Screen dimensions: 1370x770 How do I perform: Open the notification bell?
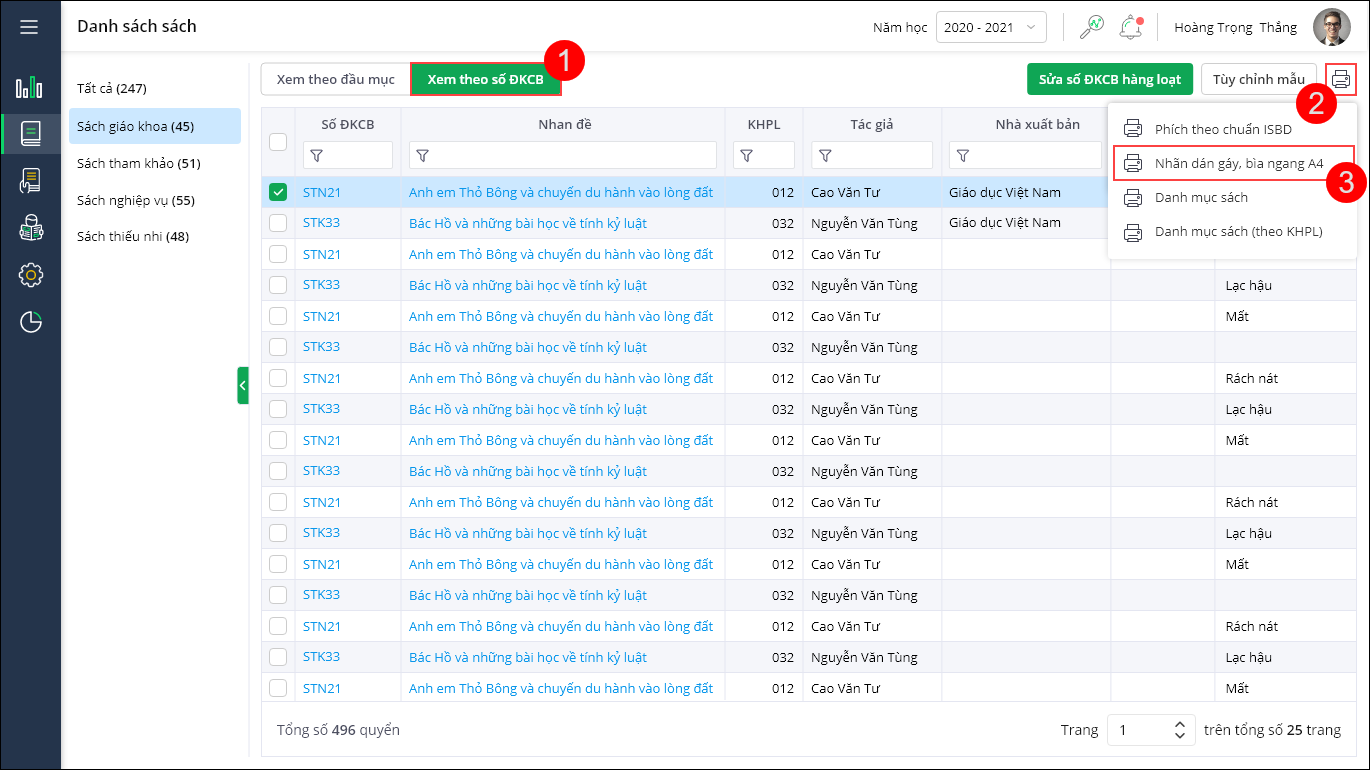click(x=1131, y=27)
